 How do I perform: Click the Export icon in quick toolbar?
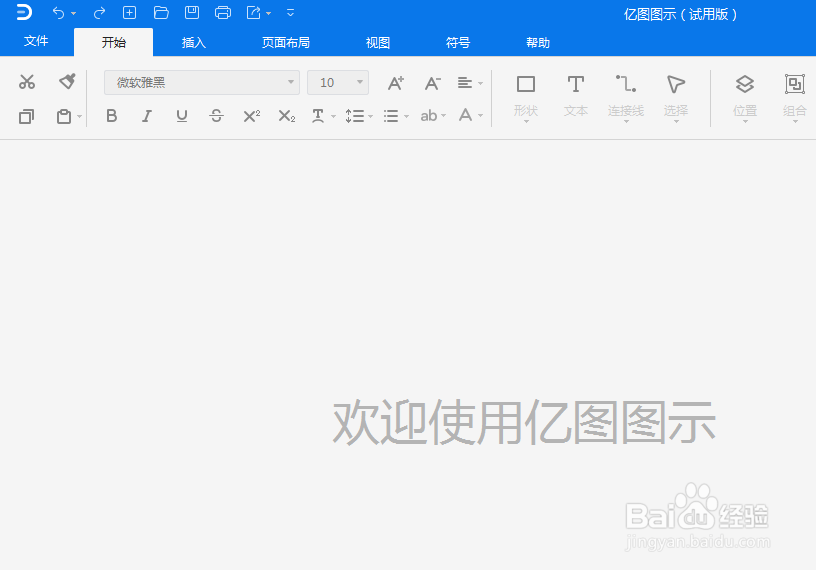(x=253, y=12)
